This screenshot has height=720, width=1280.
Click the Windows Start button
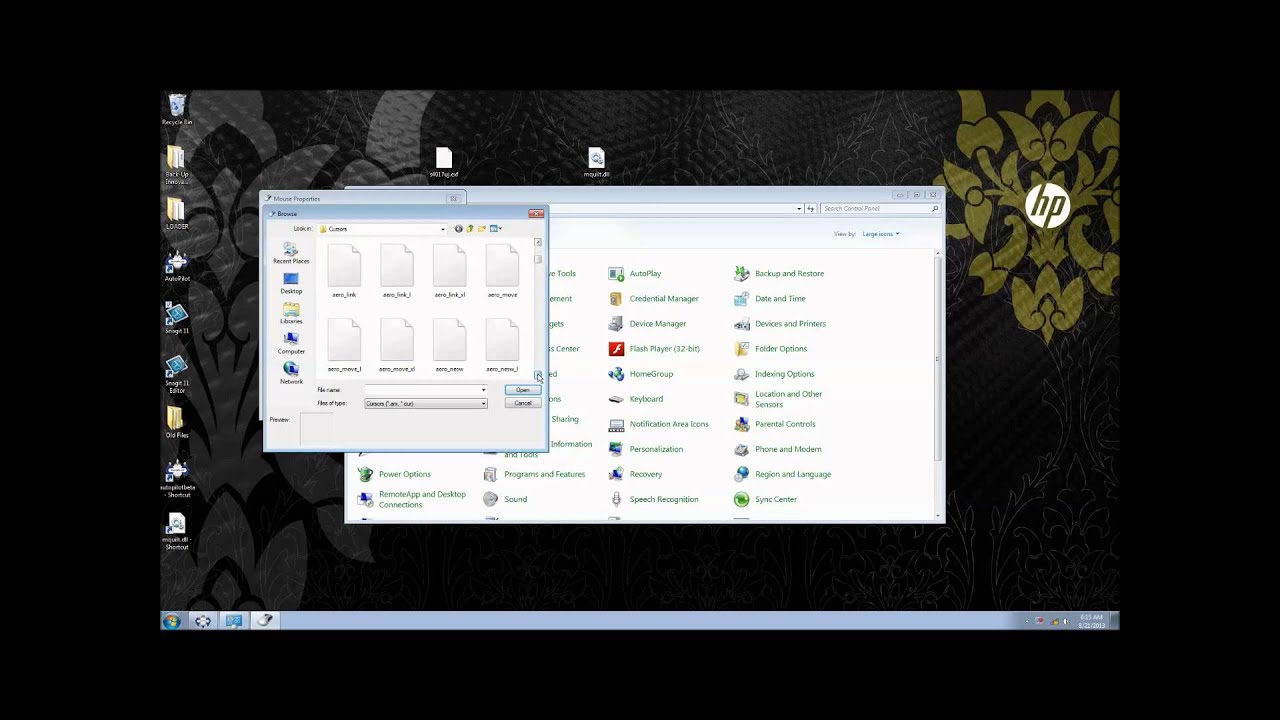[x=172, y=621]
